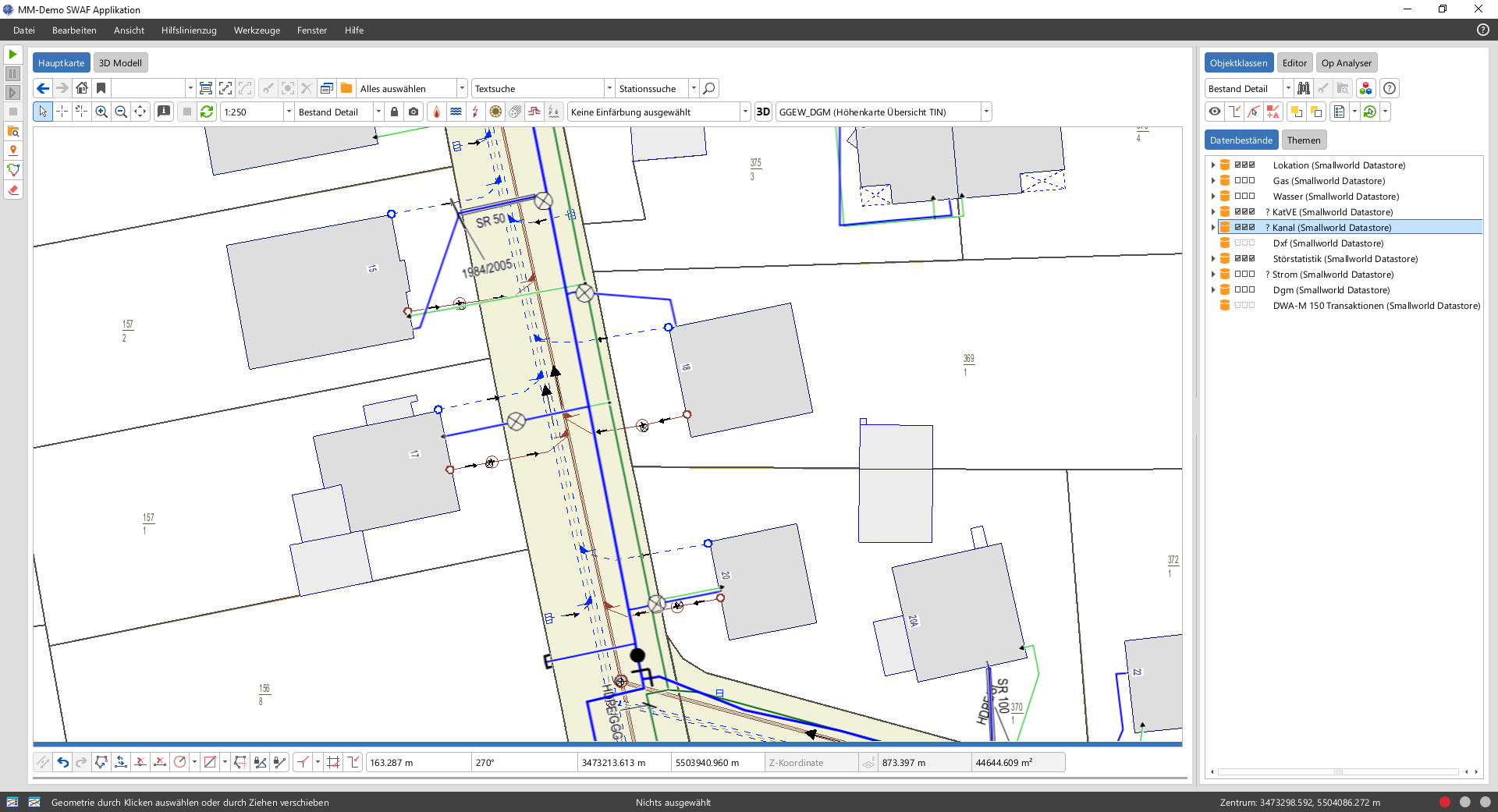Toggle checkboxes for Gas datastore

(1244, 181)
